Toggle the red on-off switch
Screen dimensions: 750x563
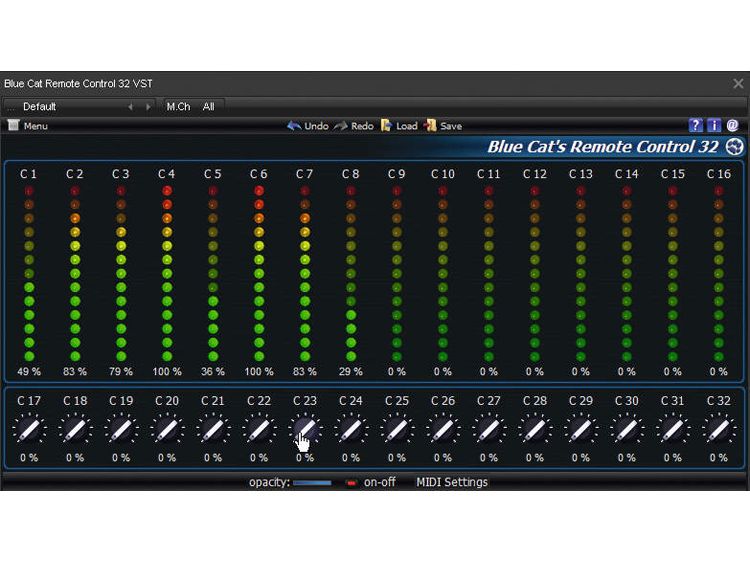351,483
